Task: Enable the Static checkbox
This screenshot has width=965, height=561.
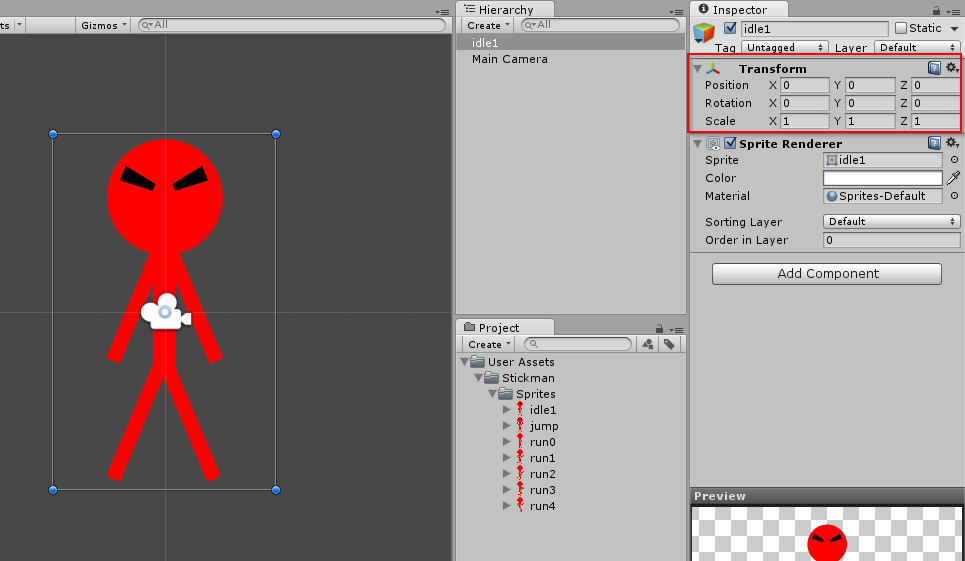Action: 901,28
